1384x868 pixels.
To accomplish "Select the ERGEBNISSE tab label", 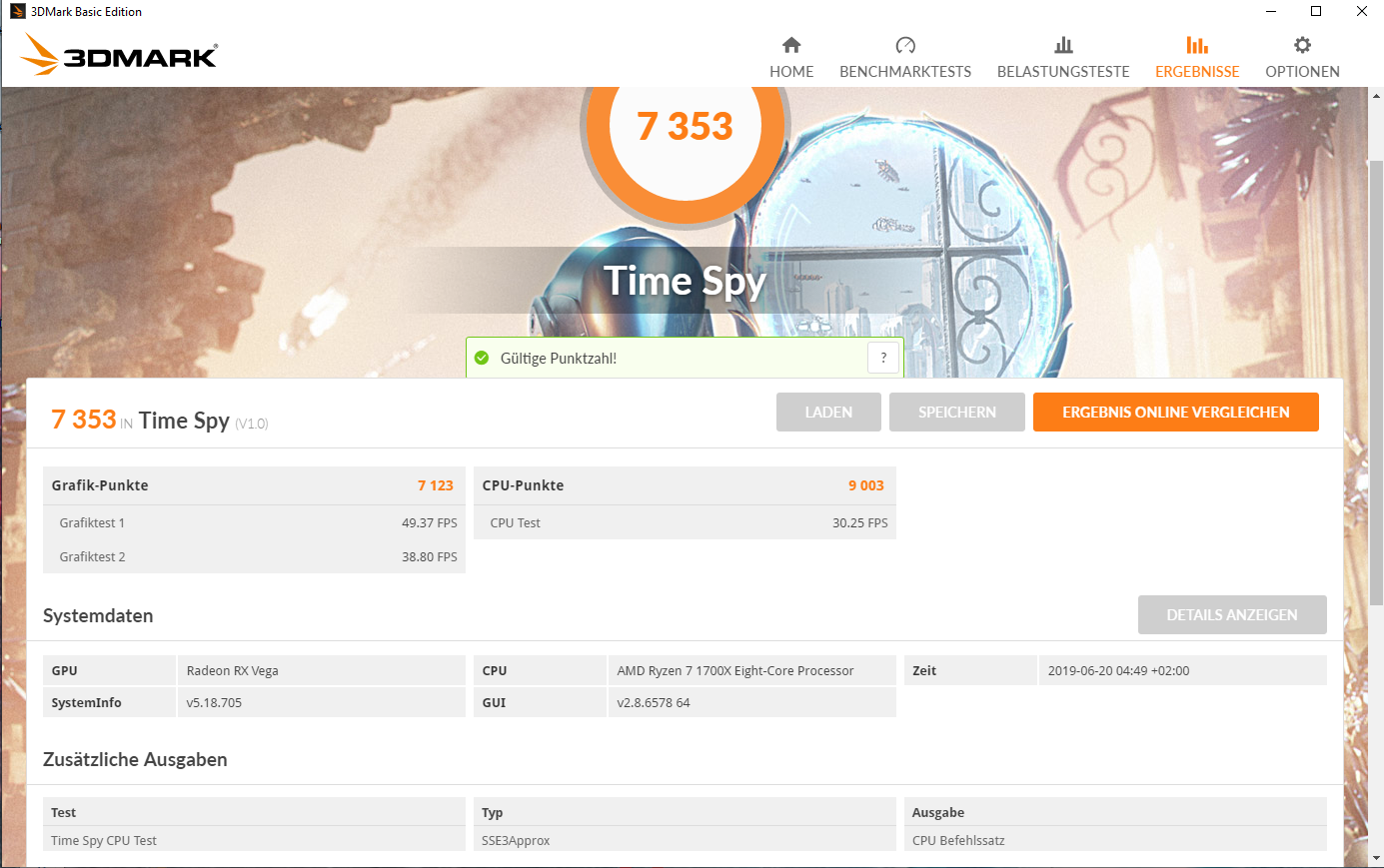I will pos(1197,72).
